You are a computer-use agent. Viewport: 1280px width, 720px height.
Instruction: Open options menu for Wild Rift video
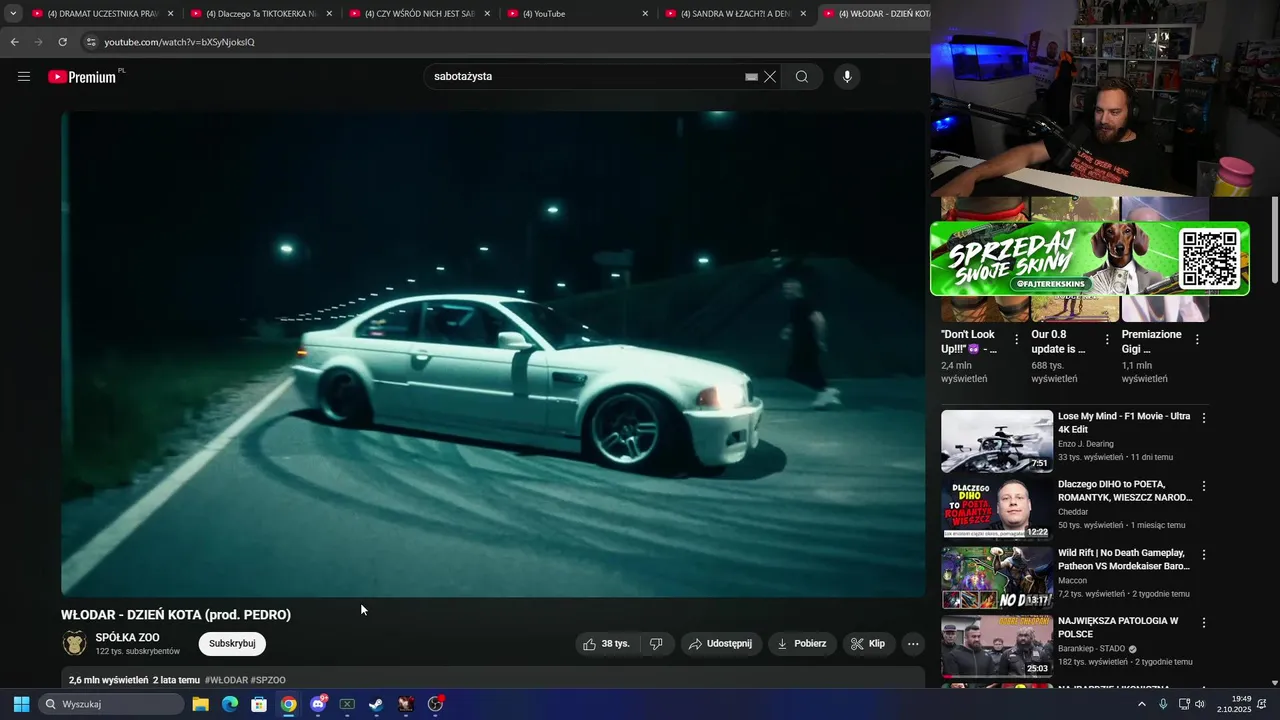(x=1204, y=555)
